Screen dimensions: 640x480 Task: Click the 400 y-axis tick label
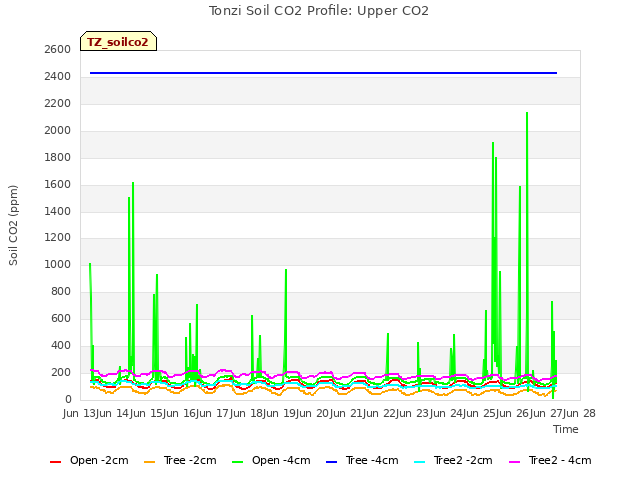[61, 345]
